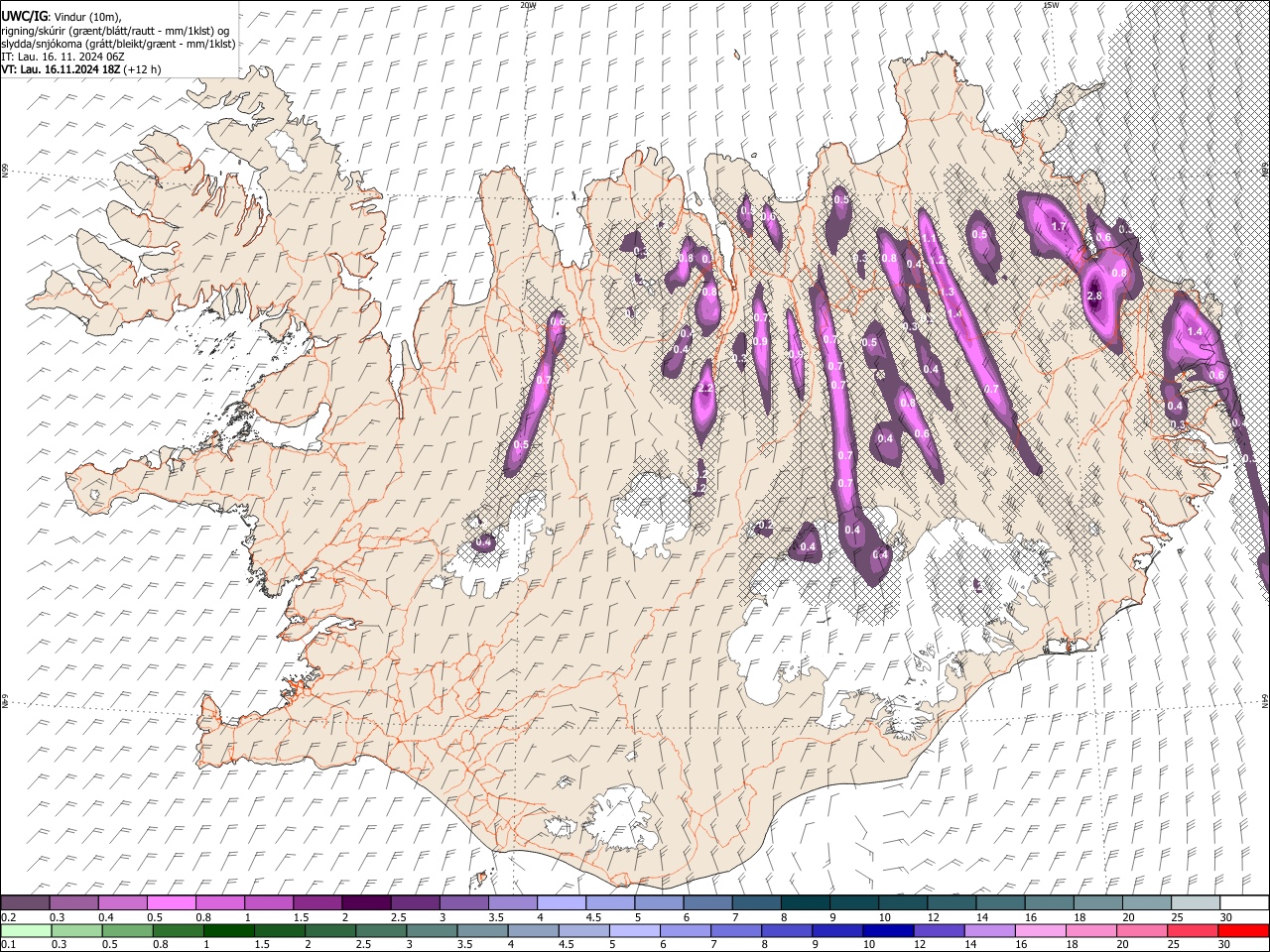The image size is (1270, 952).
Task: Click the 'rigning/skúrir' legend description line
Action: click(117, 31)
